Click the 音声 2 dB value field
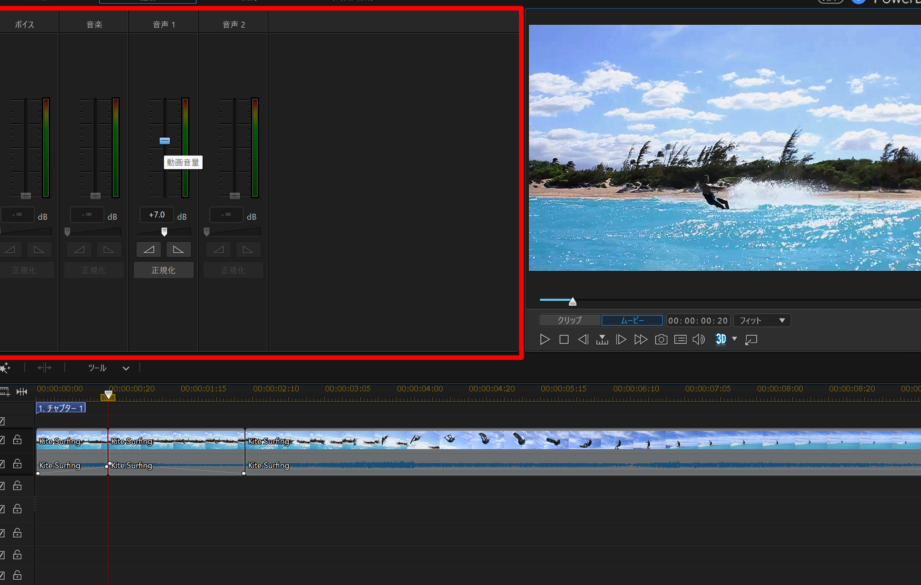Image resolution: width=921 pixels, height=585 pixels. (226, 215)
